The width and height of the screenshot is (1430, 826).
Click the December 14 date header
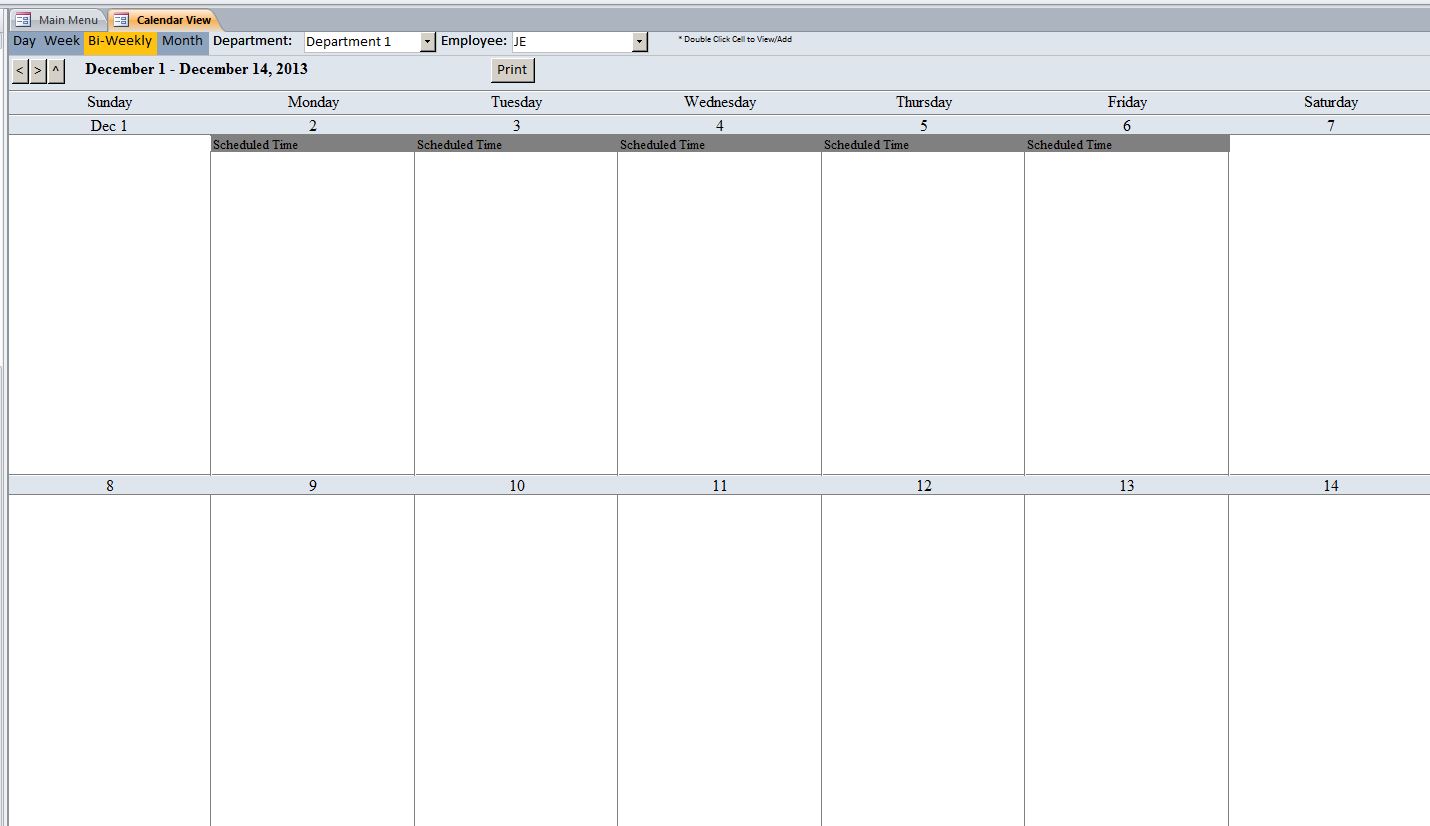[1330, 486]
